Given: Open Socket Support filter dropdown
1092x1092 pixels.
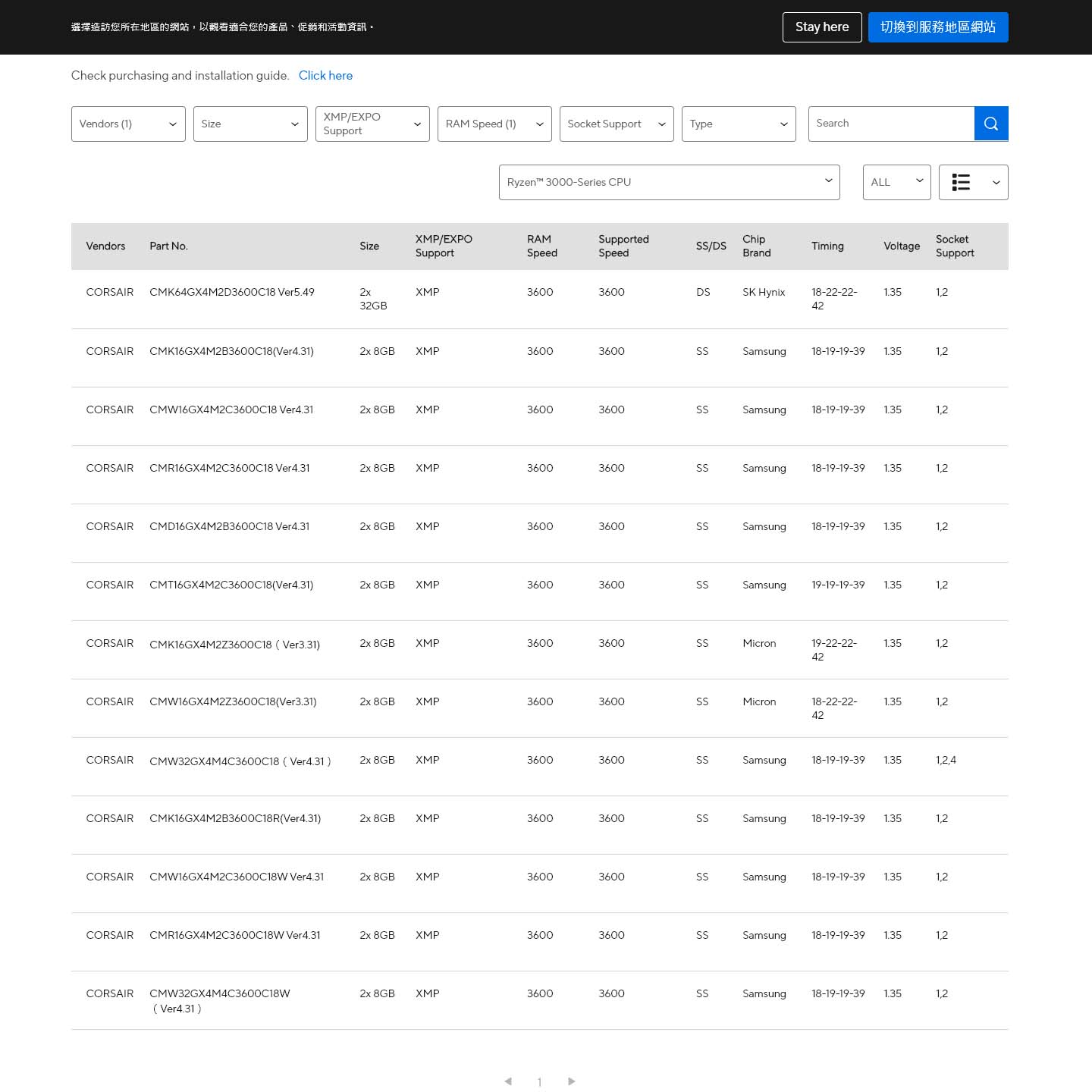Looking at the screenshot, I should click(x=617, y=124).
